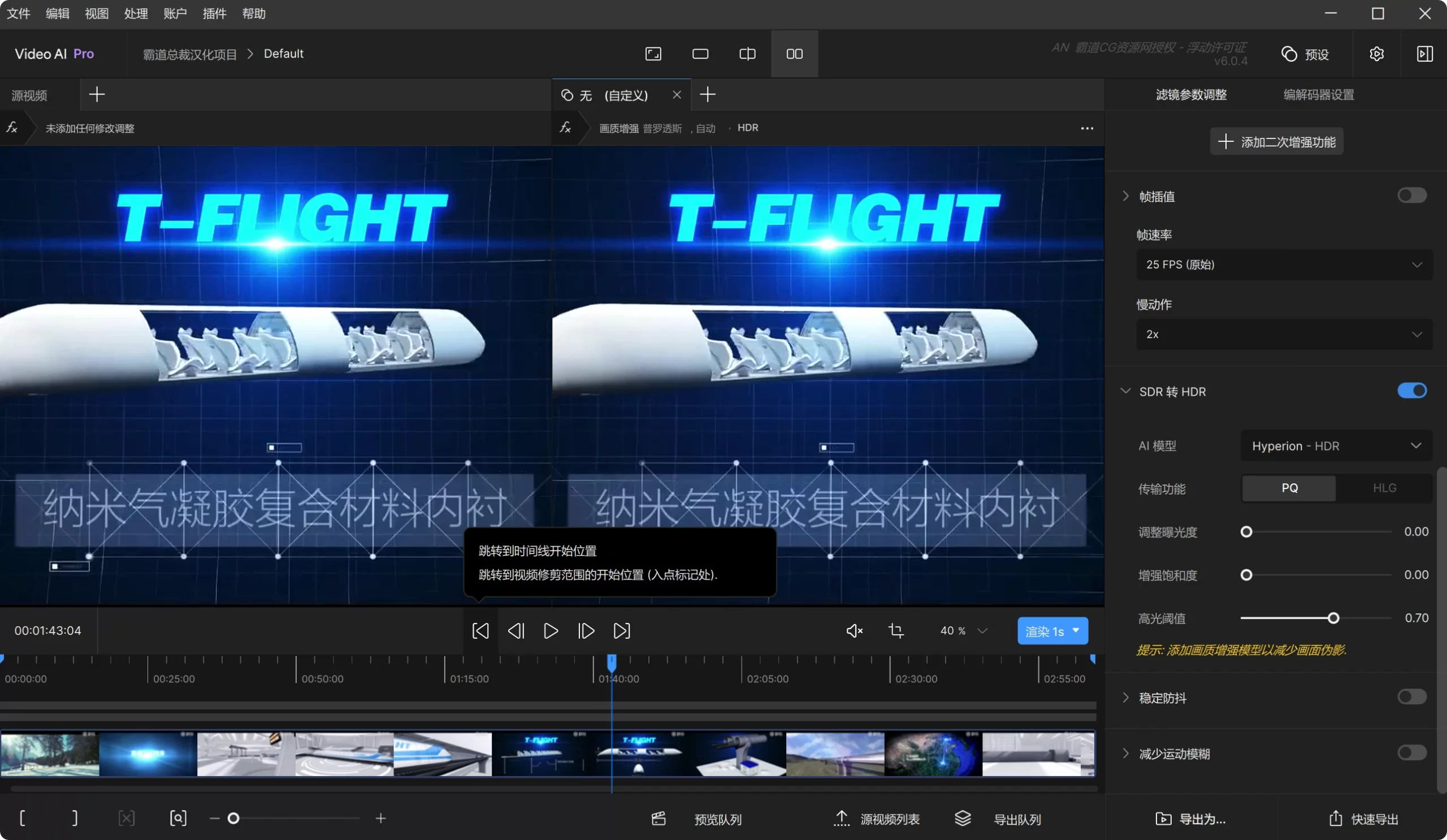The height and width of the screenshot is (840, 1447).
Task: Click the fx icon on enhanced preview
Action: (566, 127)
